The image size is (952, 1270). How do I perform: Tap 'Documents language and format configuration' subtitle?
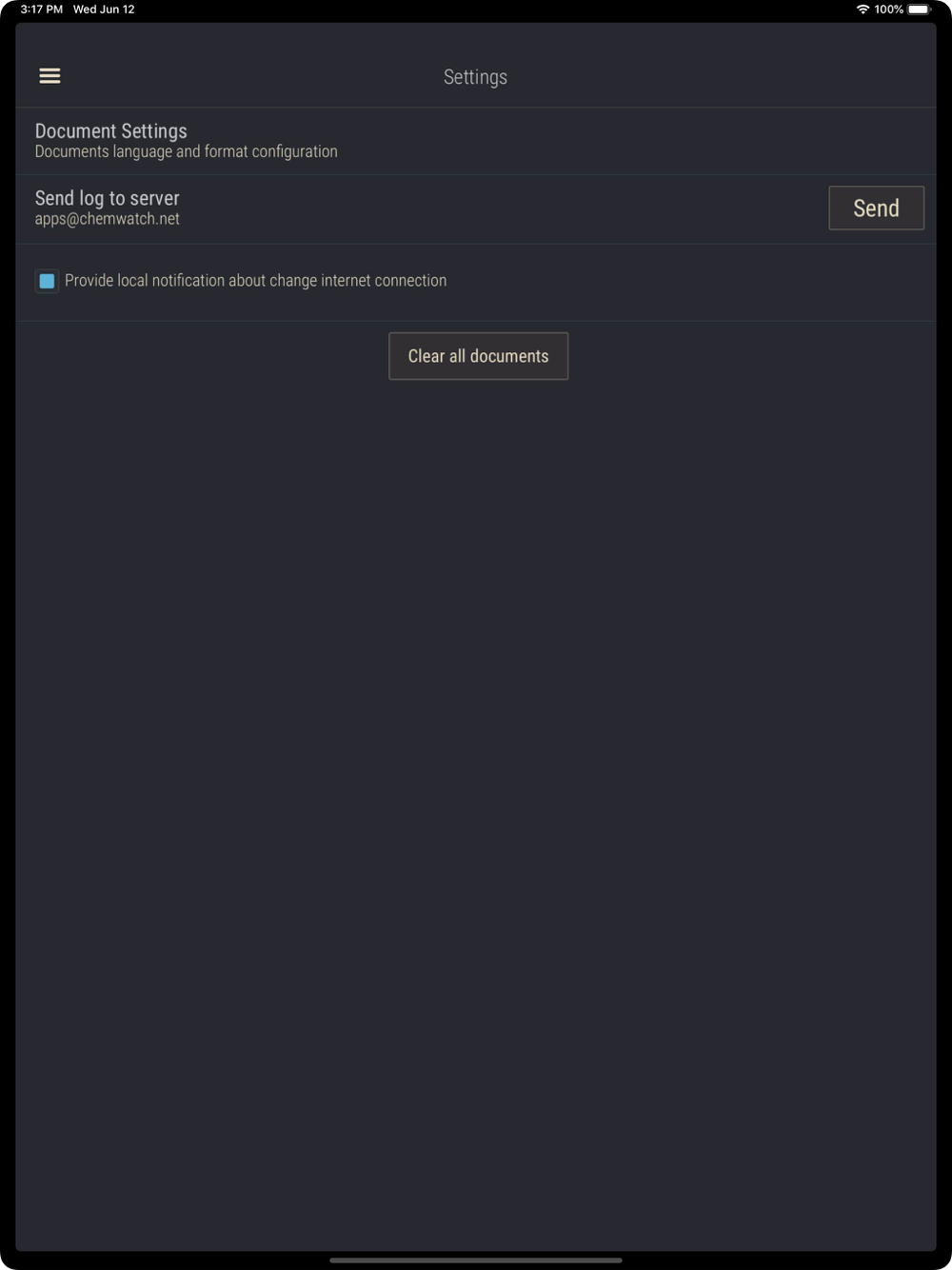(187, 152)
